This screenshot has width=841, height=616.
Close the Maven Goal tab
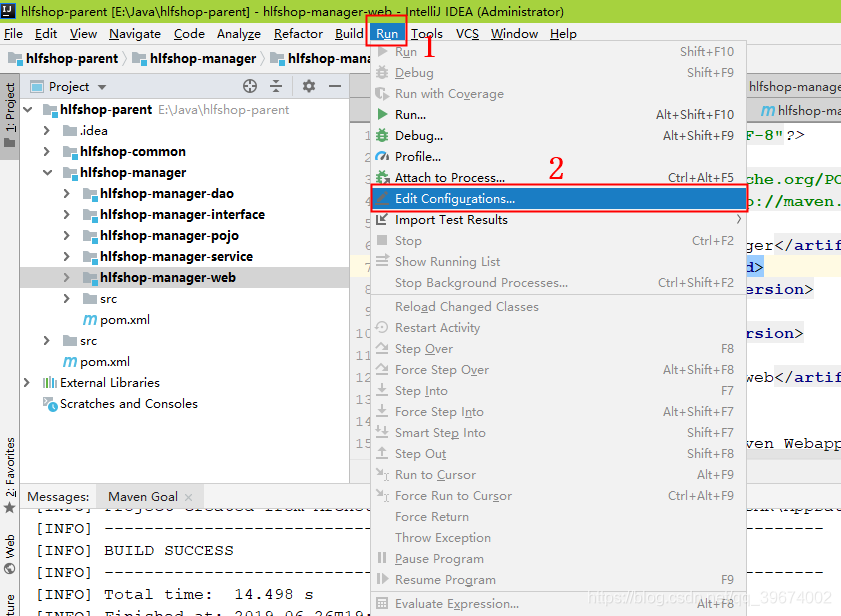pos(189,497)
